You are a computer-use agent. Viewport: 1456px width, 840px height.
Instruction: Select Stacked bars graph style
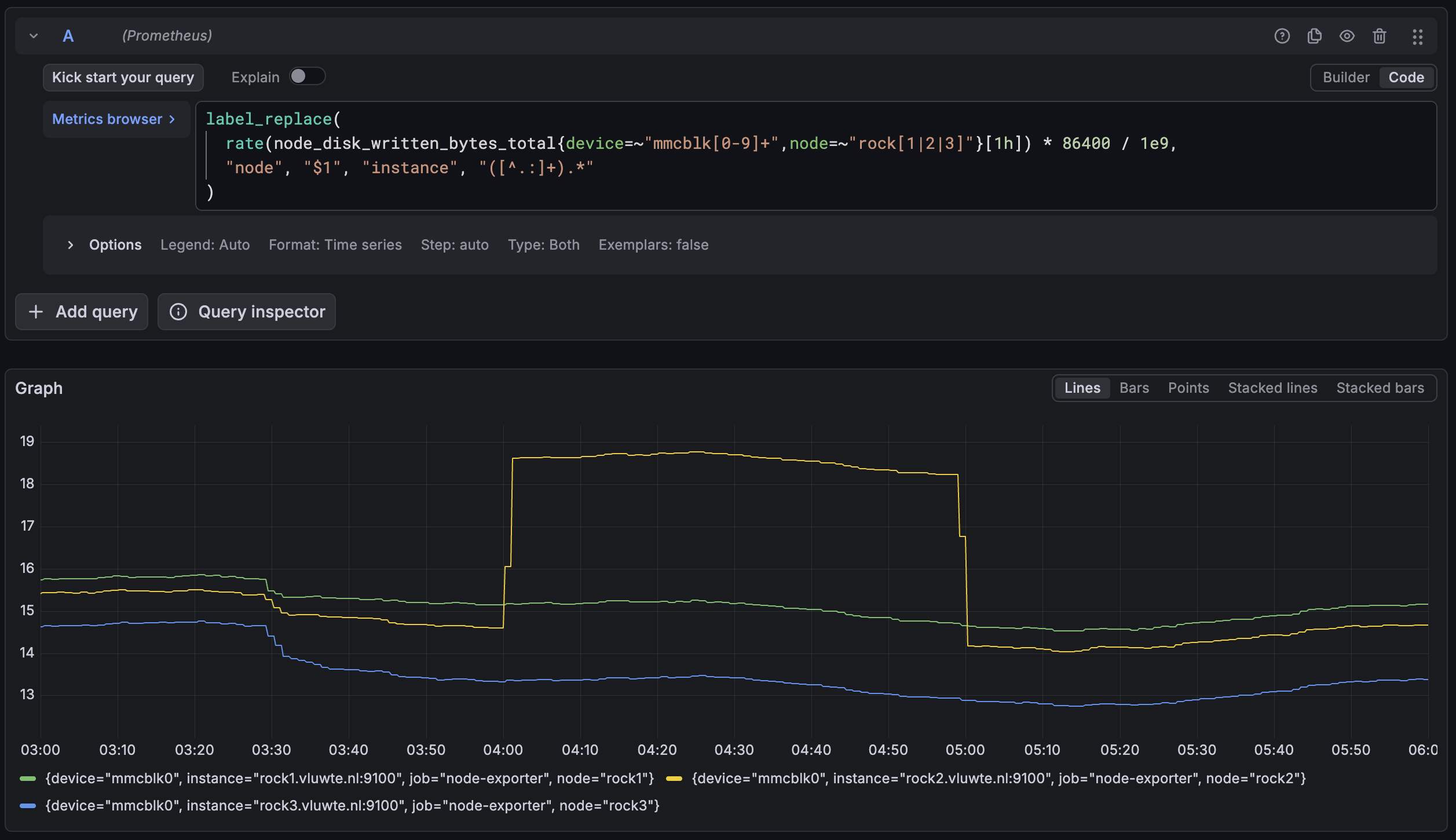pyautogui.click(x=1380, y=388)
